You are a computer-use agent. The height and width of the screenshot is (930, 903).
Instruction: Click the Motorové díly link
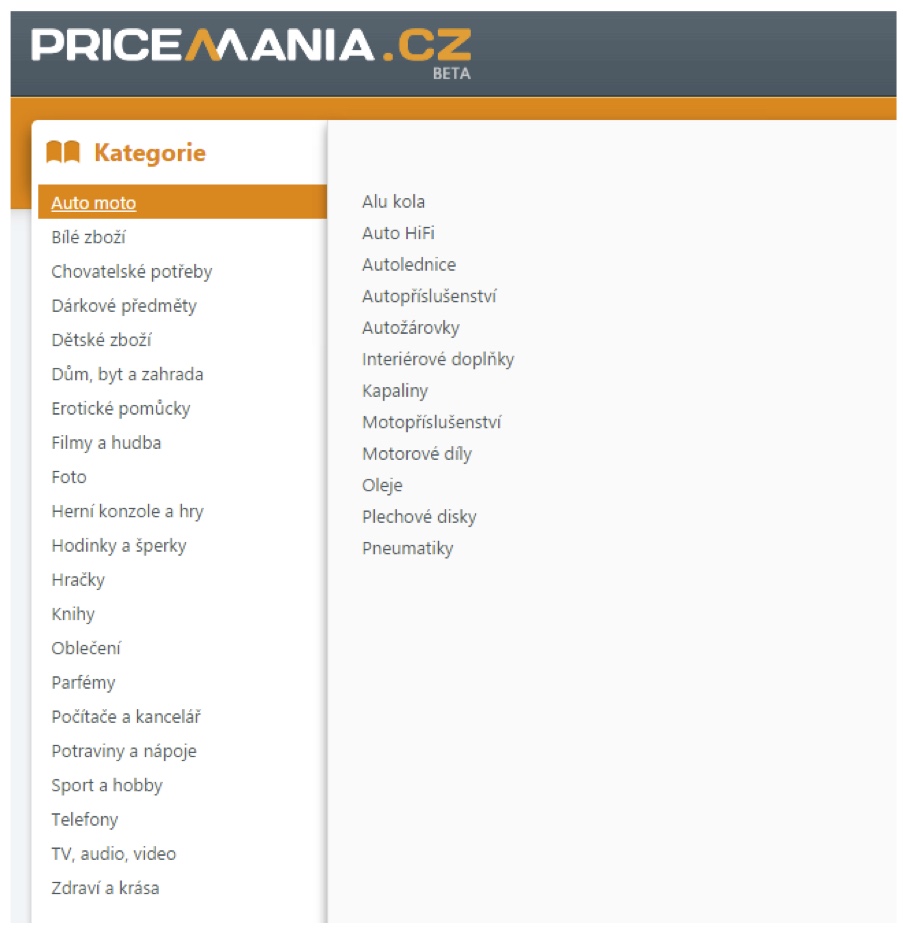point(416,454)
